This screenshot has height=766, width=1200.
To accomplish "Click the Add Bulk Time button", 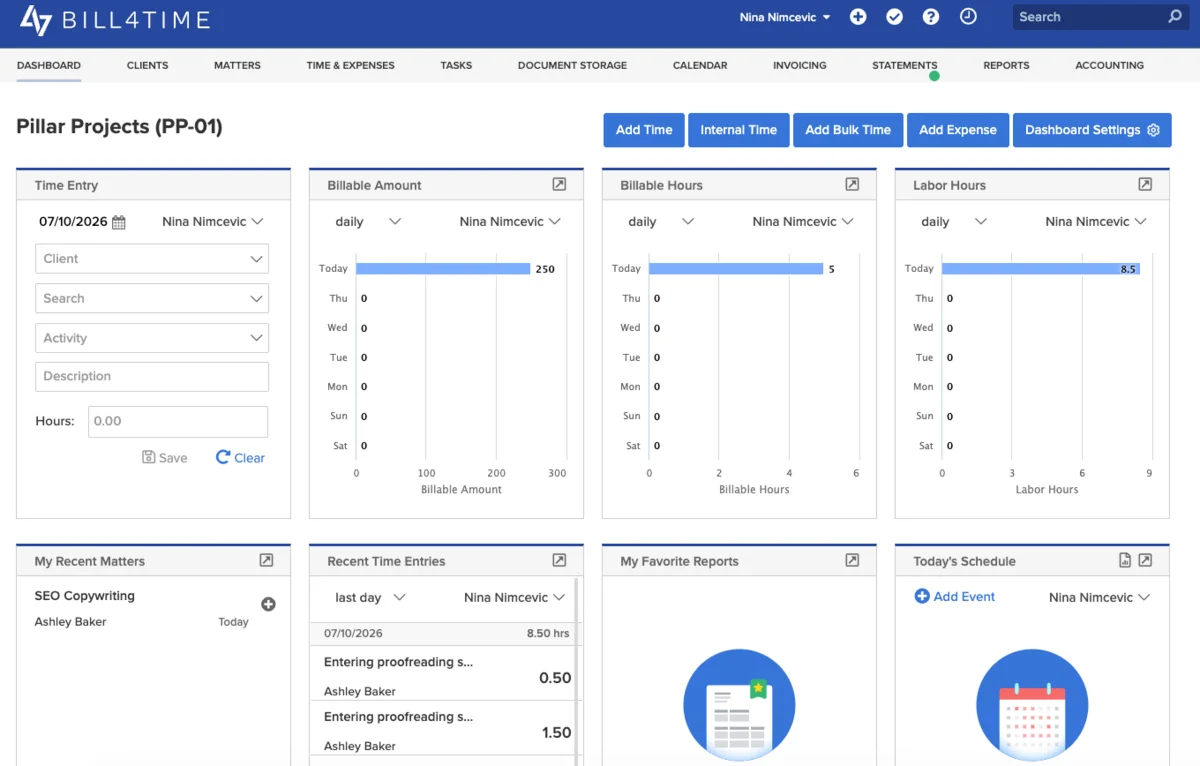I will 848,130.
